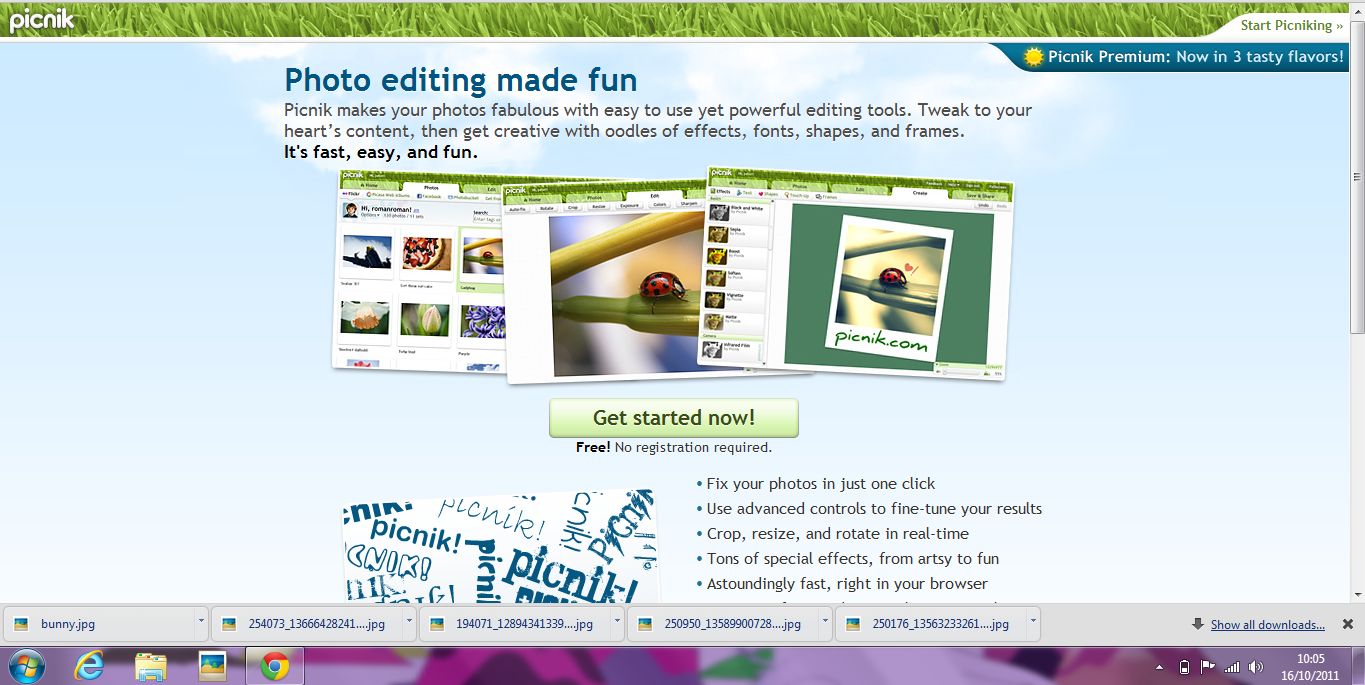Open the photo library screenshot thumbnail
The image size is (1365, 685).
[418, 270]
